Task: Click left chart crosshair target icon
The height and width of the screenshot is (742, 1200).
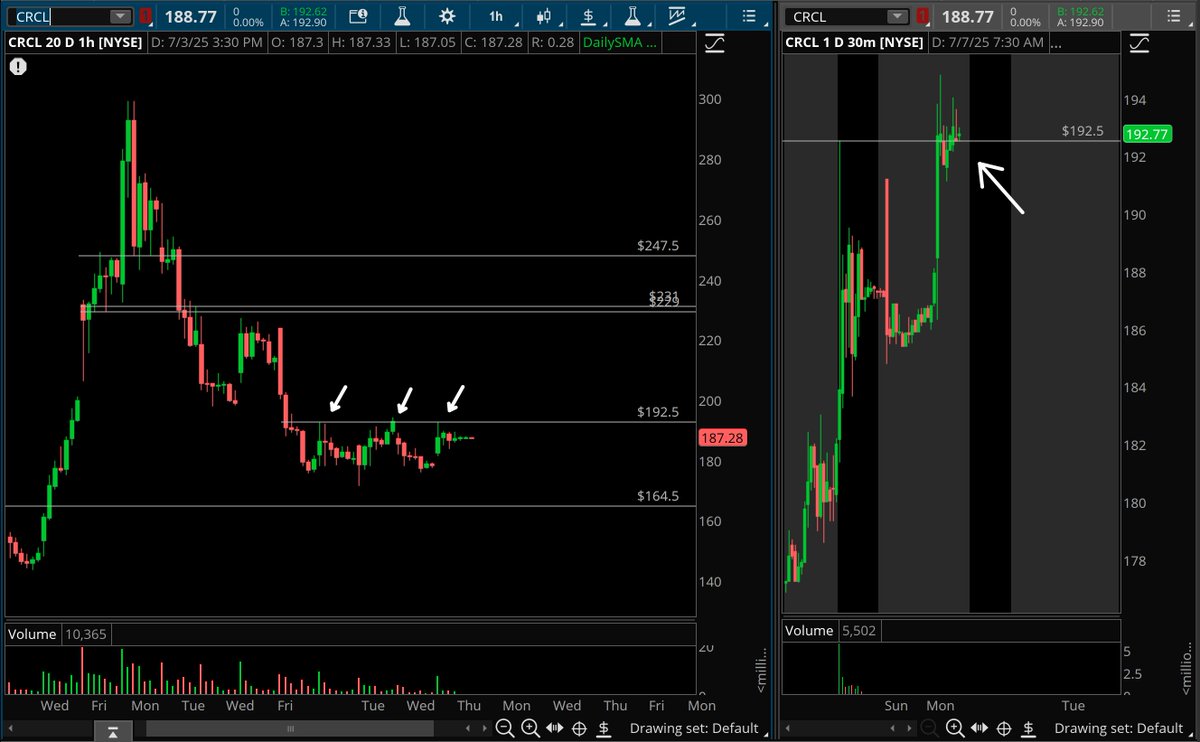Action: tap(581, 729)
